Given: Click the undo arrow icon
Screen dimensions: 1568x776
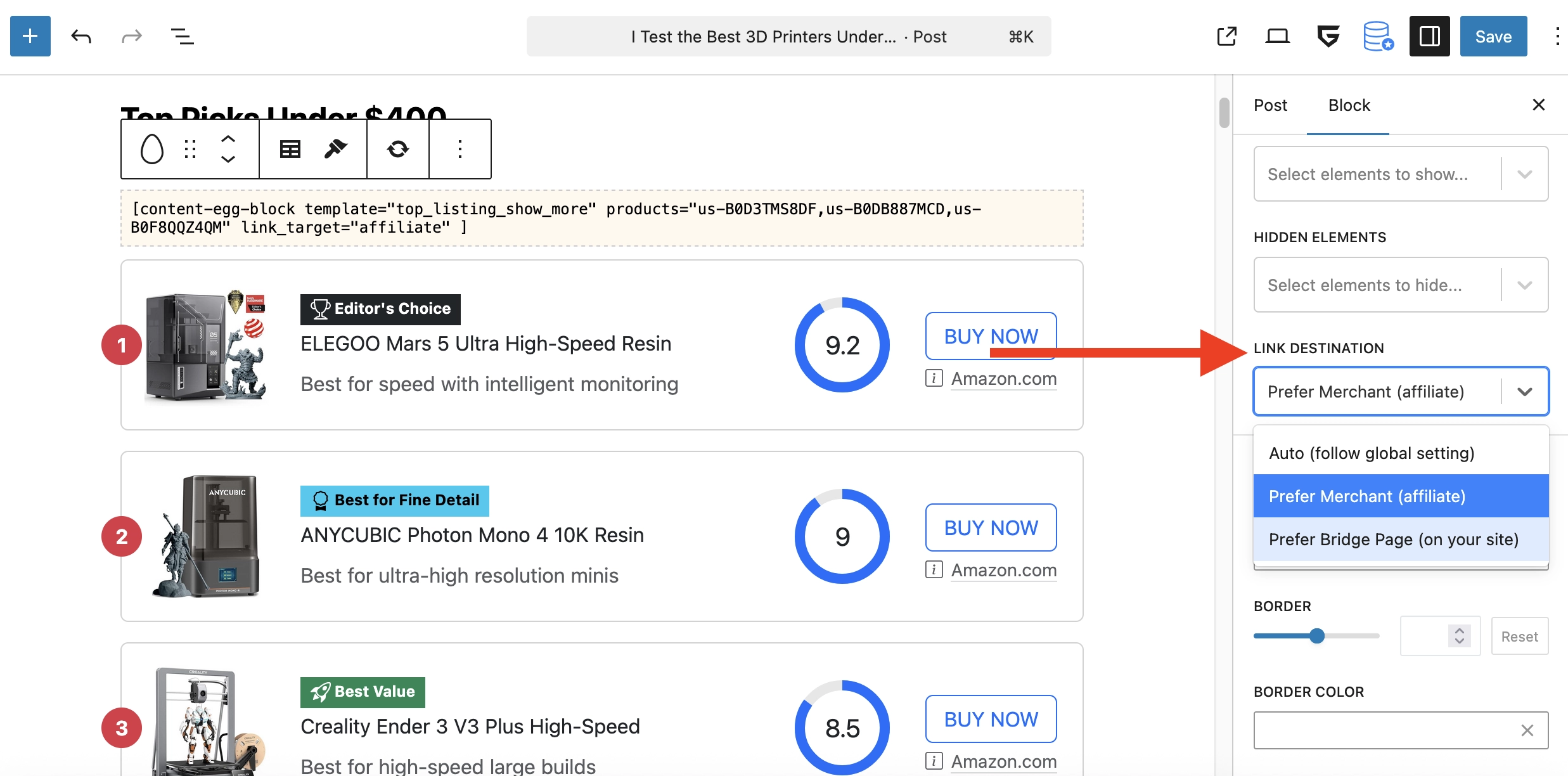Looking at the screenshot, I should [81, 36].
